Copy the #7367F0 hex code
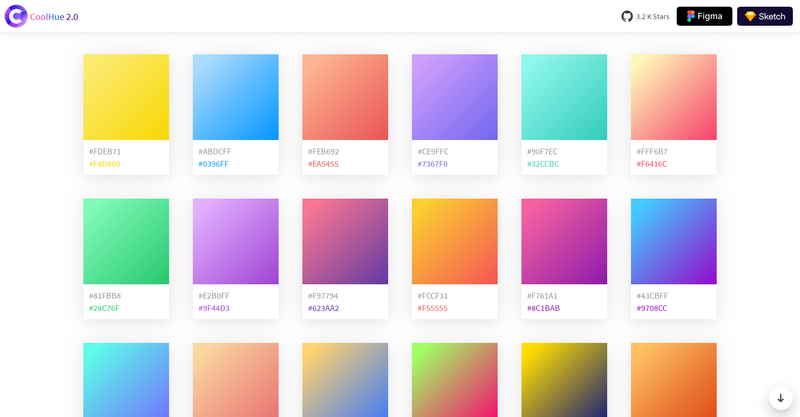Viewport: 800px width, 417px height. [x=433, y=164]
